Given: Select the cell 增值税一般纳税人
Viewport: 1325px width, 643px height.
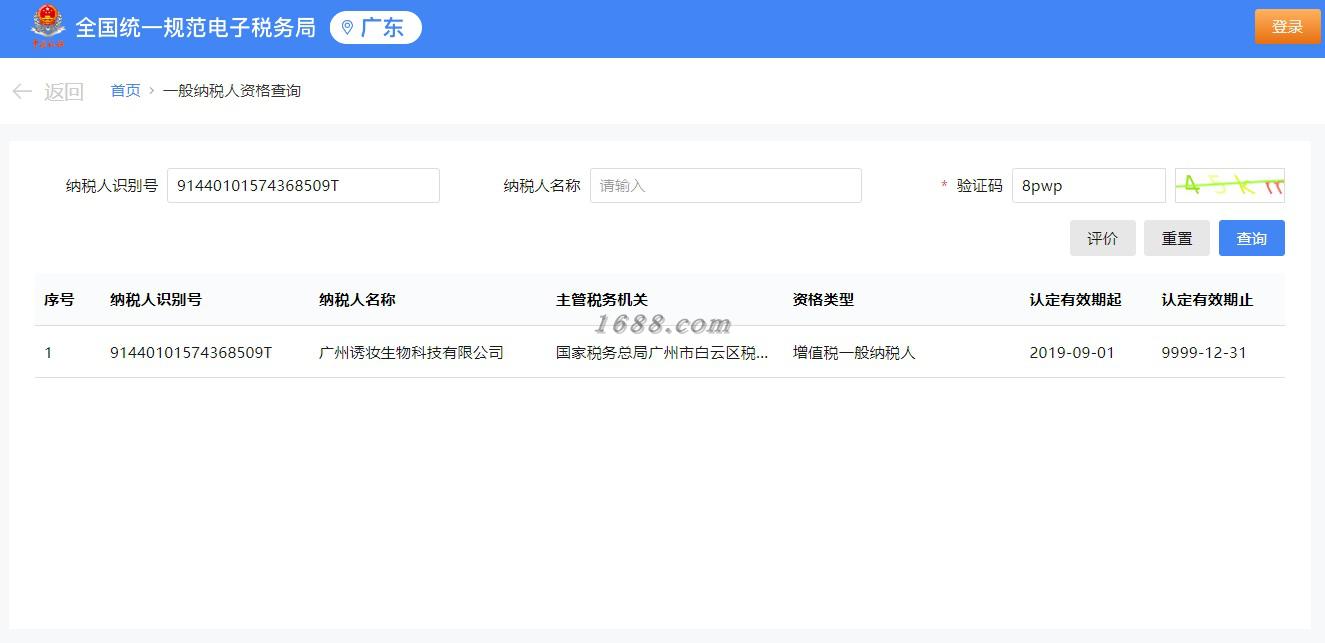Looking at the screenshot, I should pos(854,353).
